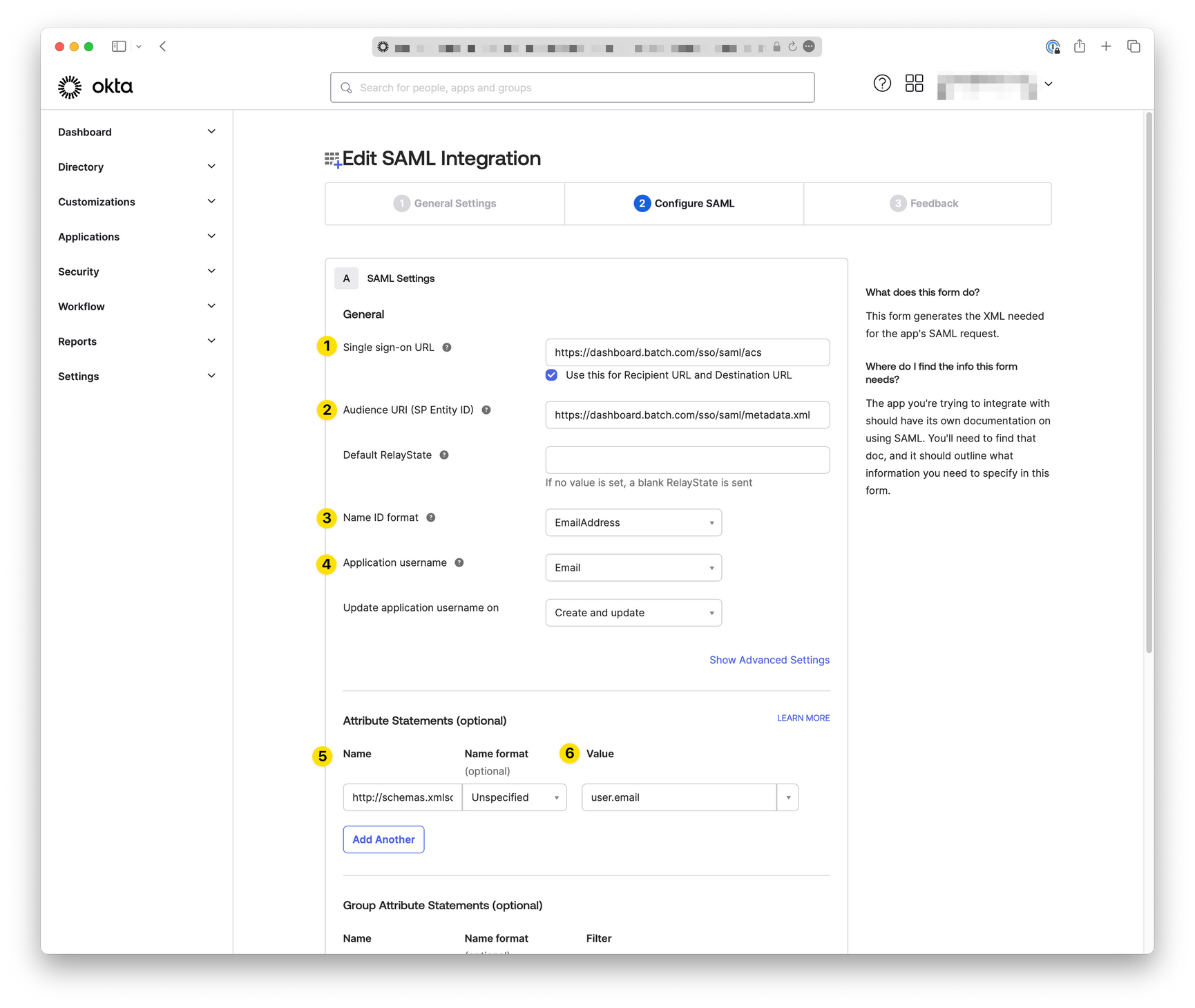Open the Unspecified name format dropdown
Screen dimensions: 1195x1008
[515, 797]
